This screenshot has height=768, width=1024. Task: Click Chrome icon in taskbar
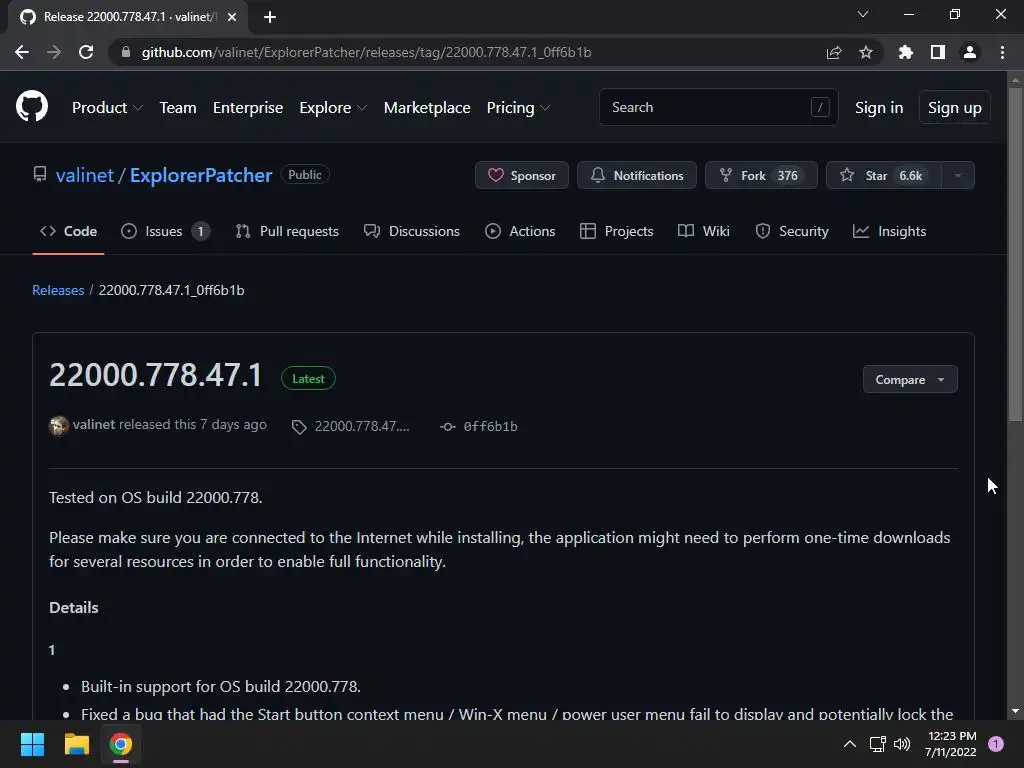121,744
